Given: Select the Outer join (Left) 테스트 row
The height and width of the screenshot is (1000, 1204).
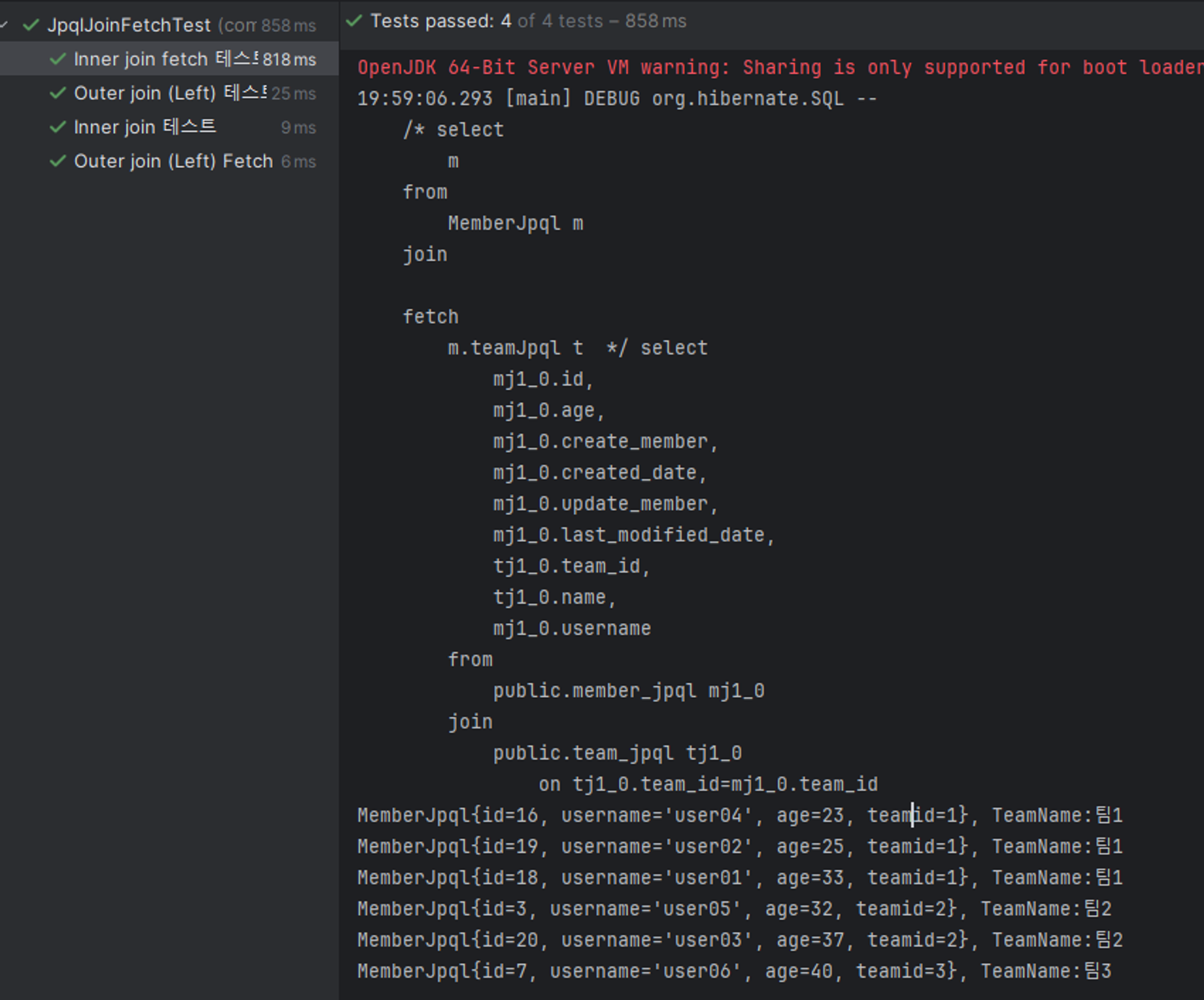Looking at the screenshot, I should tap(170, 93).
